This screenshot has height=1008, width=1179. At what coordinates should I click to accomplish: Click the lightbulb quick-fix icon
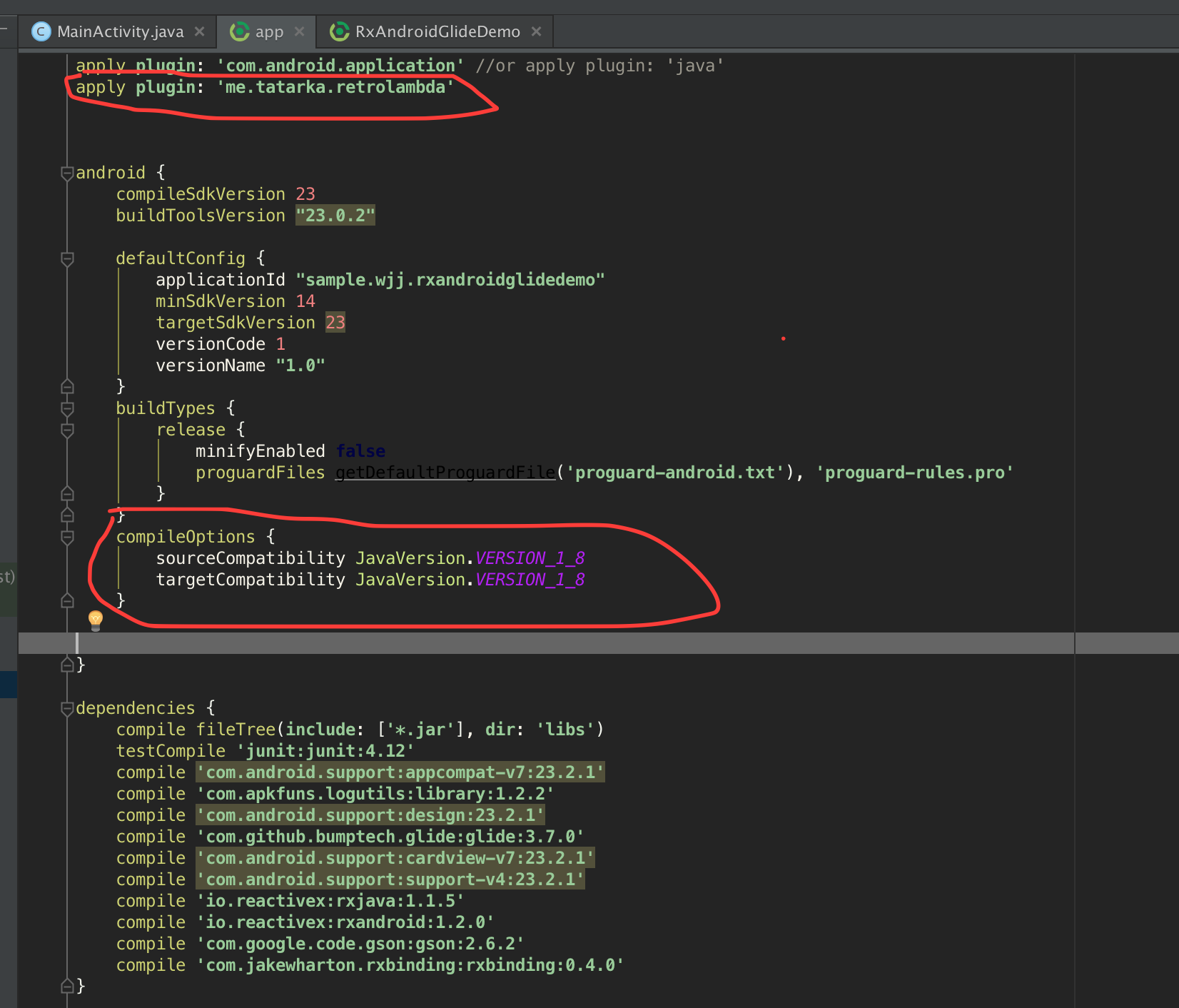pos(96,619)
